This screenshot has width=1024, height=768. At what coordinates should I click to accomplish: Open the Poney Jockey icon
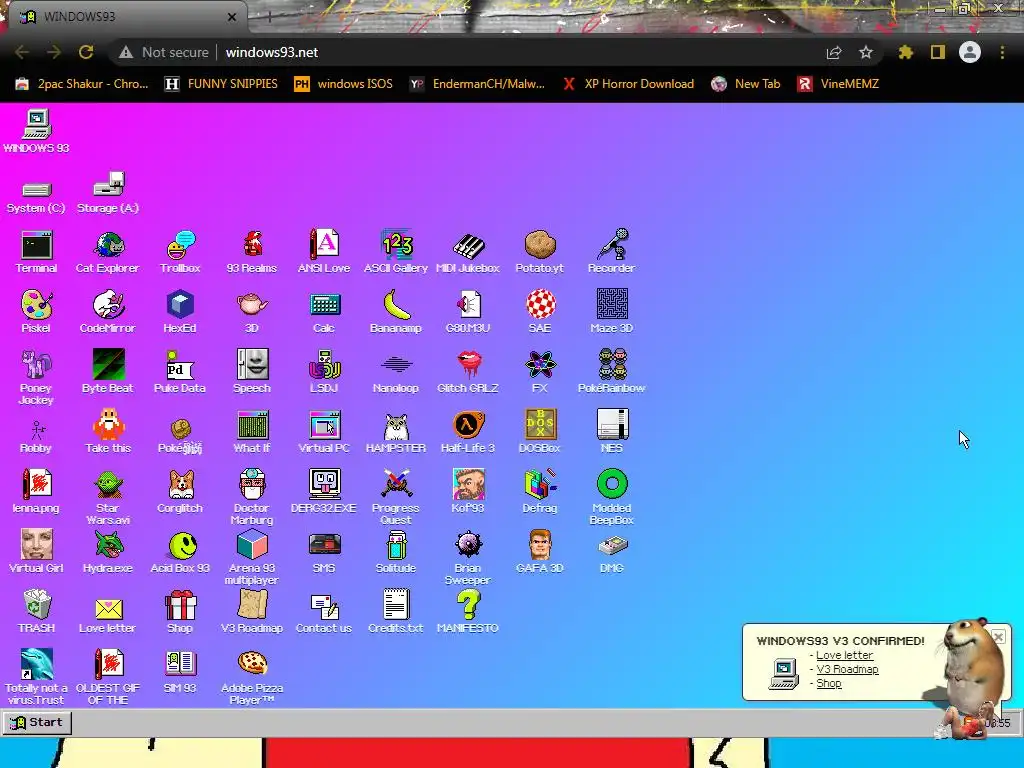(x=37, y=377)
